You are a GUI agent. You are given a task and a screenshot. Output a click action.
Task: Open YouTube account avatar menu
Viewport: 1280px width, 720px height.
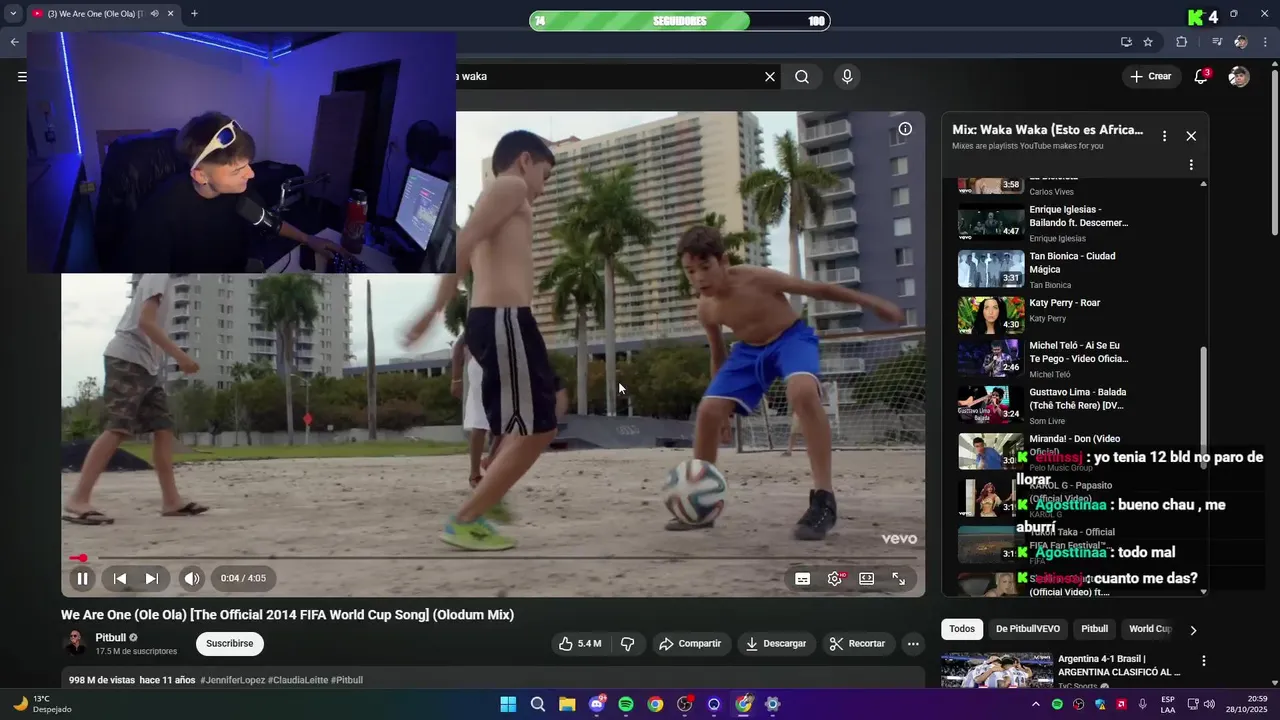[x=1239, y=77]
